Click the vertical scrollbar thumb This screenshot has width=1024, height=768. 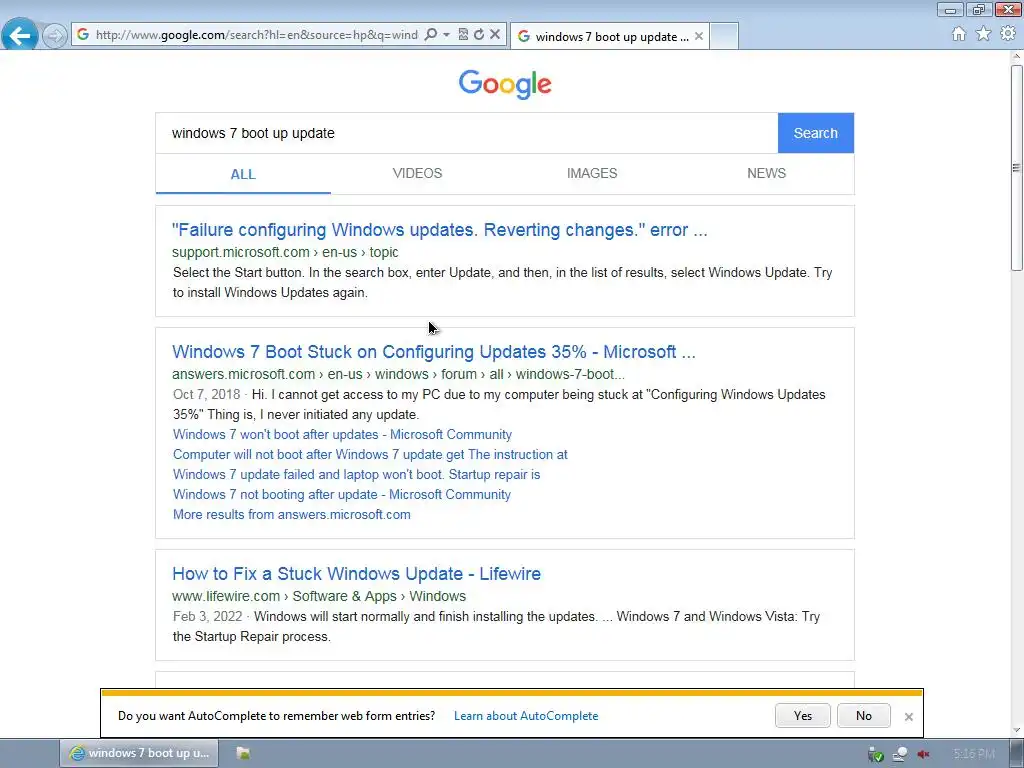[x=1016, y=168]
